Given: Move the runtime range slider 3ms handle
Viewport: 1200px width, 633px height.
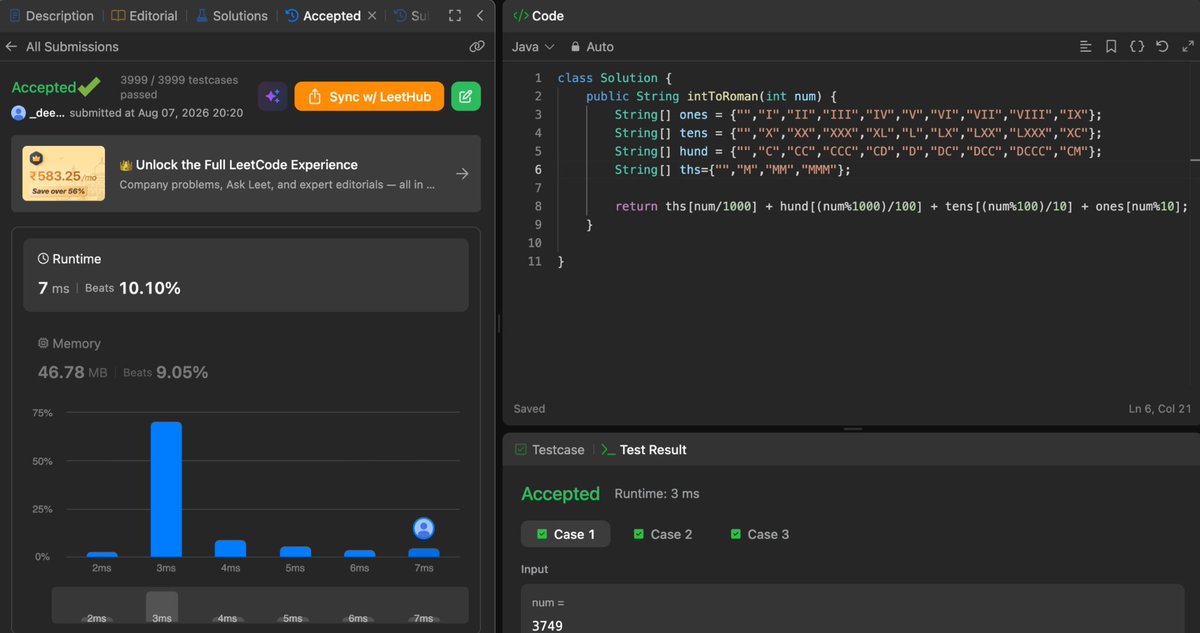Looking at the screenshot, I should pos(162,609).
